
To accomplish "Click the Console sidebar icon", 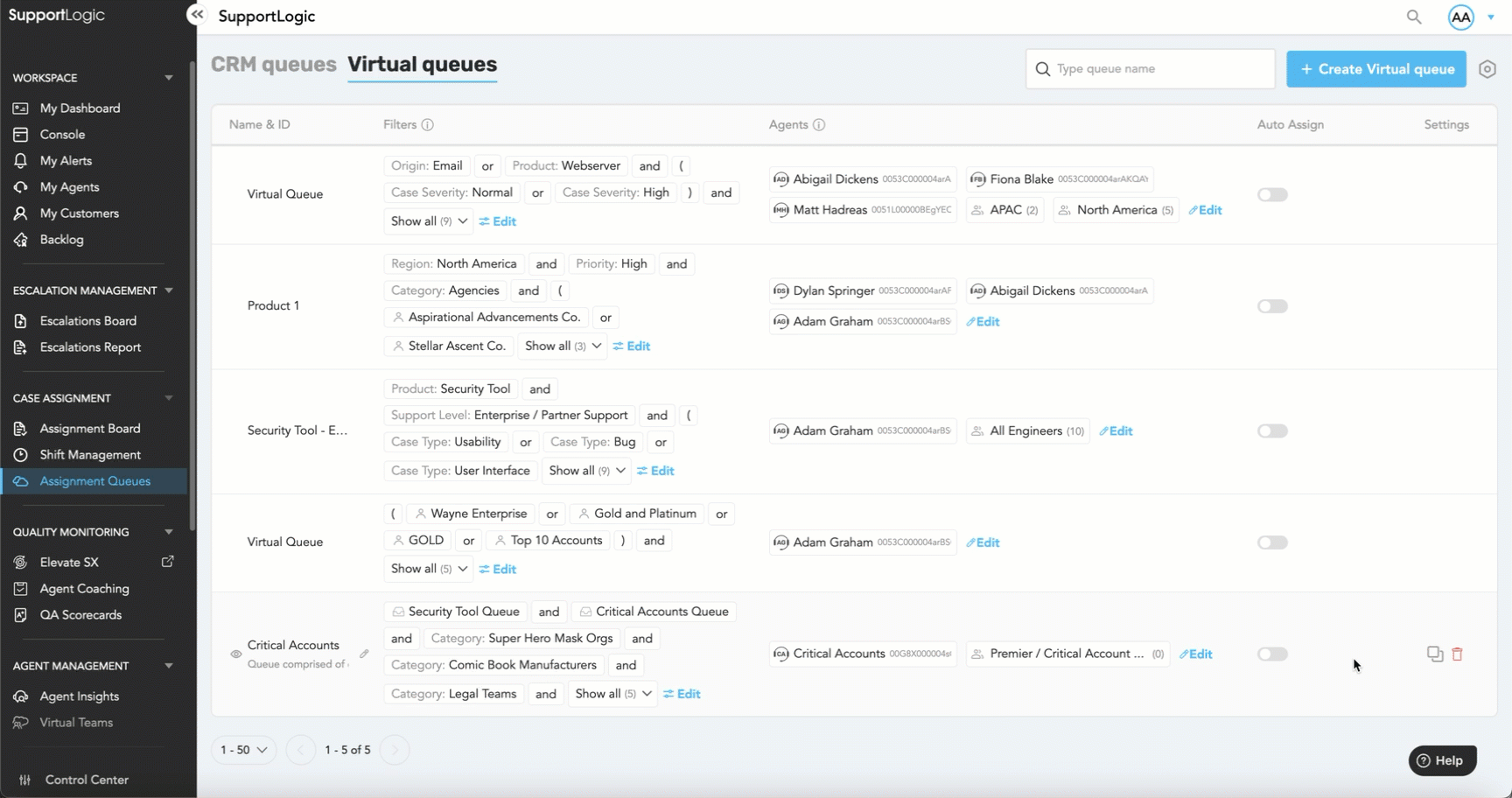I will (21, 135).
